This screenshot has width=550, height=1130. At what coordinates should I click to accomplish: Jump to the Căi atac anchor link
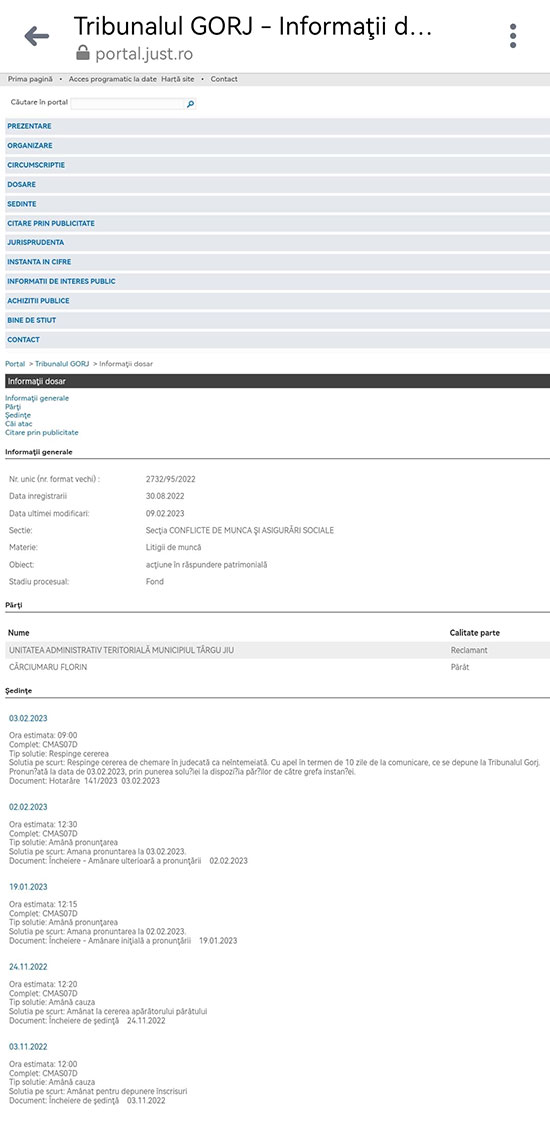(19, 424)
